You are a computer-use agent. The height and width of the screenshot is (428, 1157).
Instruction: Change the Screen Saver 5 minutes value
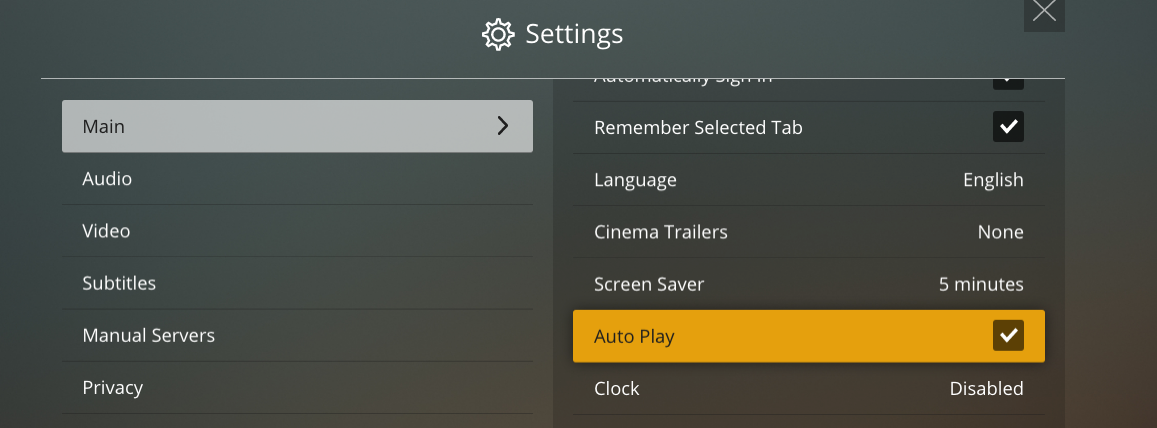pyautogui.click(x=981, y=284)
